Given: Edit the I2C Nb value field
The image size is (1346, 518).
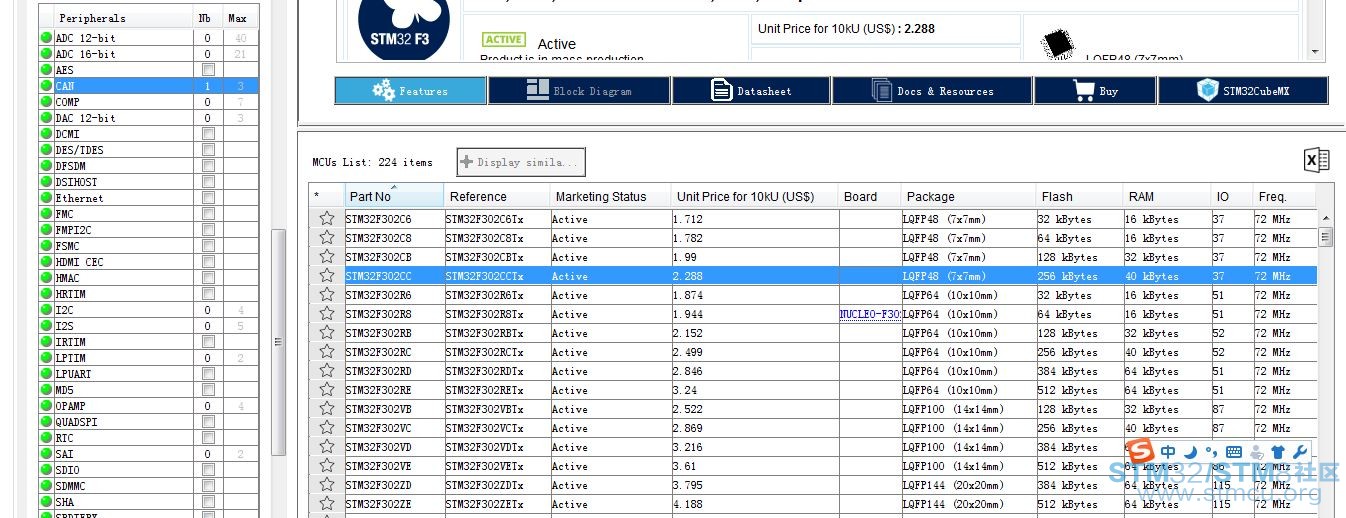Looking at the screenshot, I should coord(207,310).
